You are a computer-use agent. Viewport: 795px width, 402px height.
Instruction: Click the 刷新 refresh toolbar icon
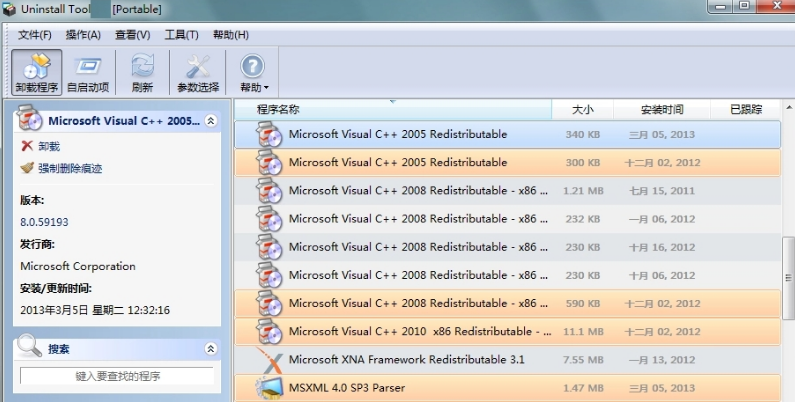(142, 72)
